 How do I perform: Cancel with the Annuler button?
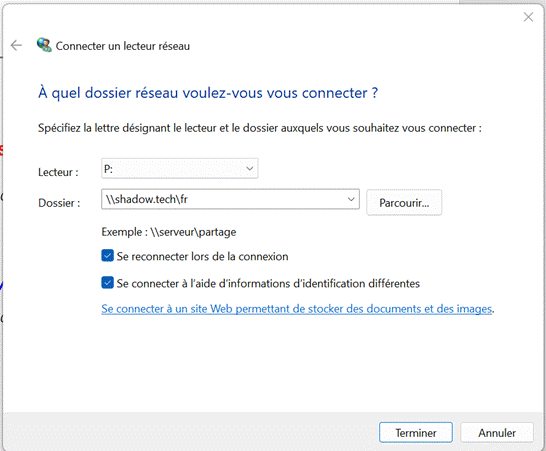tap(497, 433)
